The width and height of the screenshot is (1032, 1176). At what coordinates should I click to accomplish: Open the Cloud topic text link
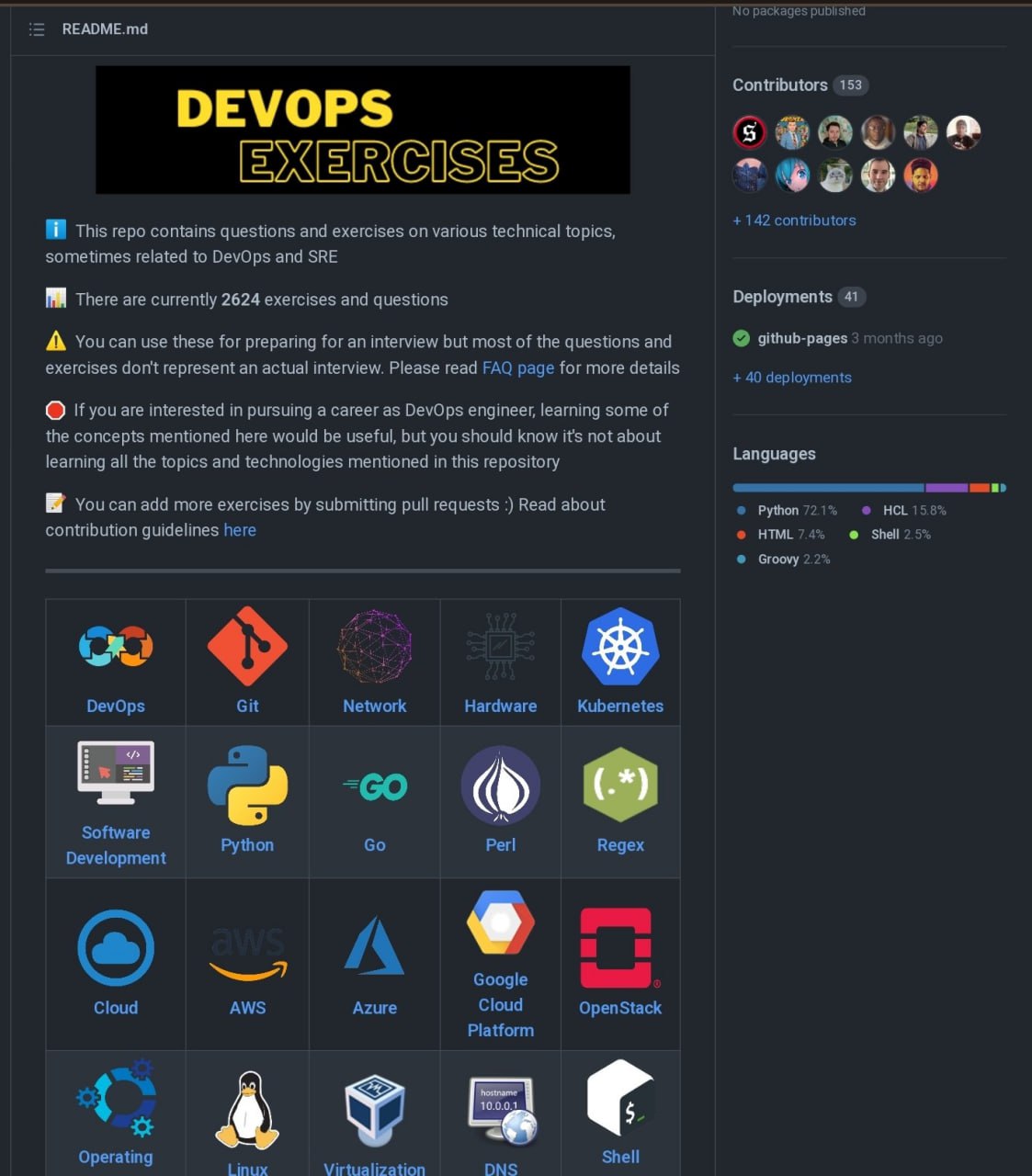pos(116,1008)
